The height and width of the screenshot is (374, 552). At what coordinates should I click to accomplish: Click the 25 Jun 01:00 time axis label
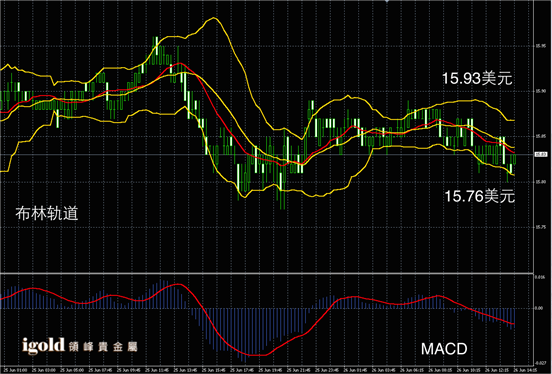(x=15, y=370)
